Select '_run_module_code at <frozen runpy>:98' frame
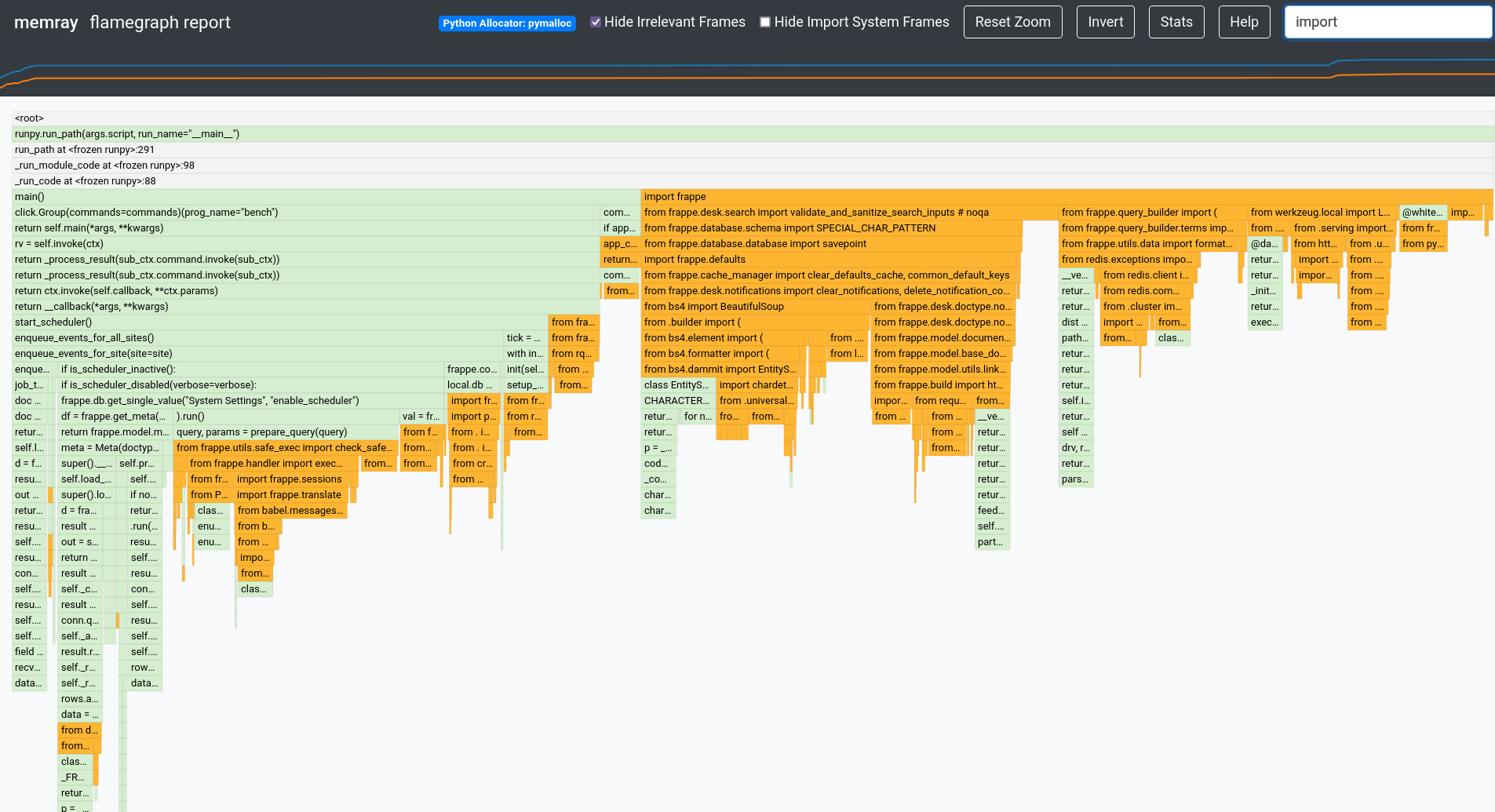The image size is (1495, 812). point(753,166)
